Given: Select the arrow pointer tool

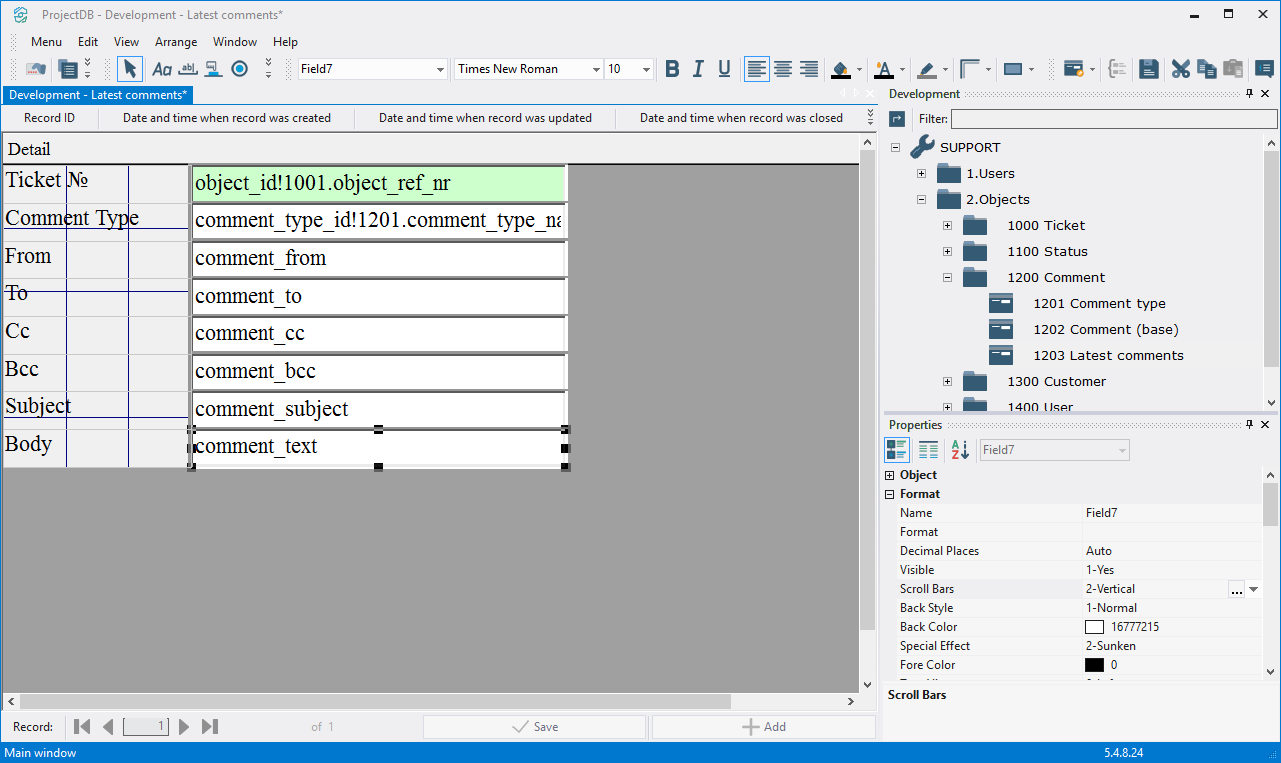Looking at the screenshot, I should click(129, 69).
